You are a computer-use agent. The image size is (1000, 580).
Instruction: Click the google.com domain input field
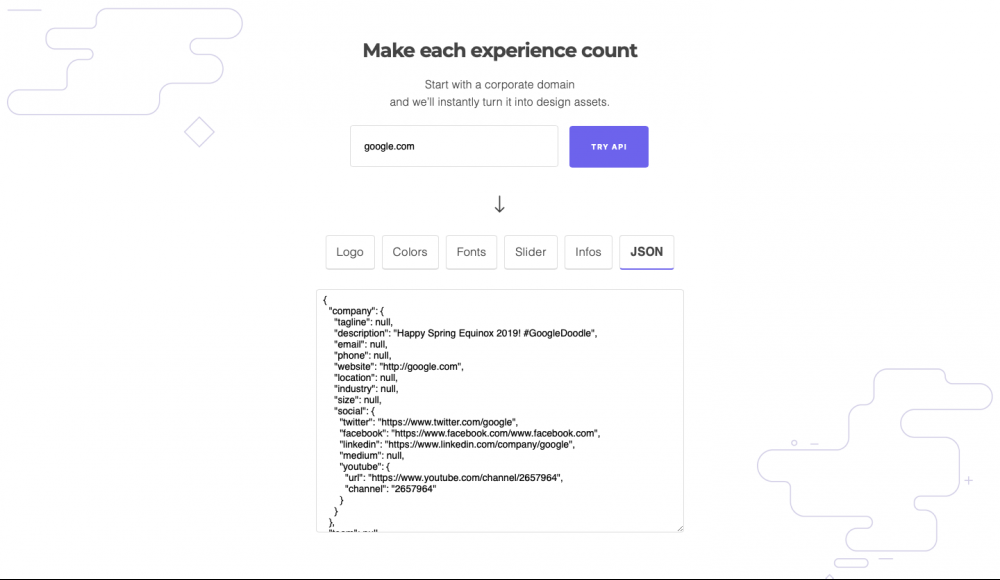453,146
